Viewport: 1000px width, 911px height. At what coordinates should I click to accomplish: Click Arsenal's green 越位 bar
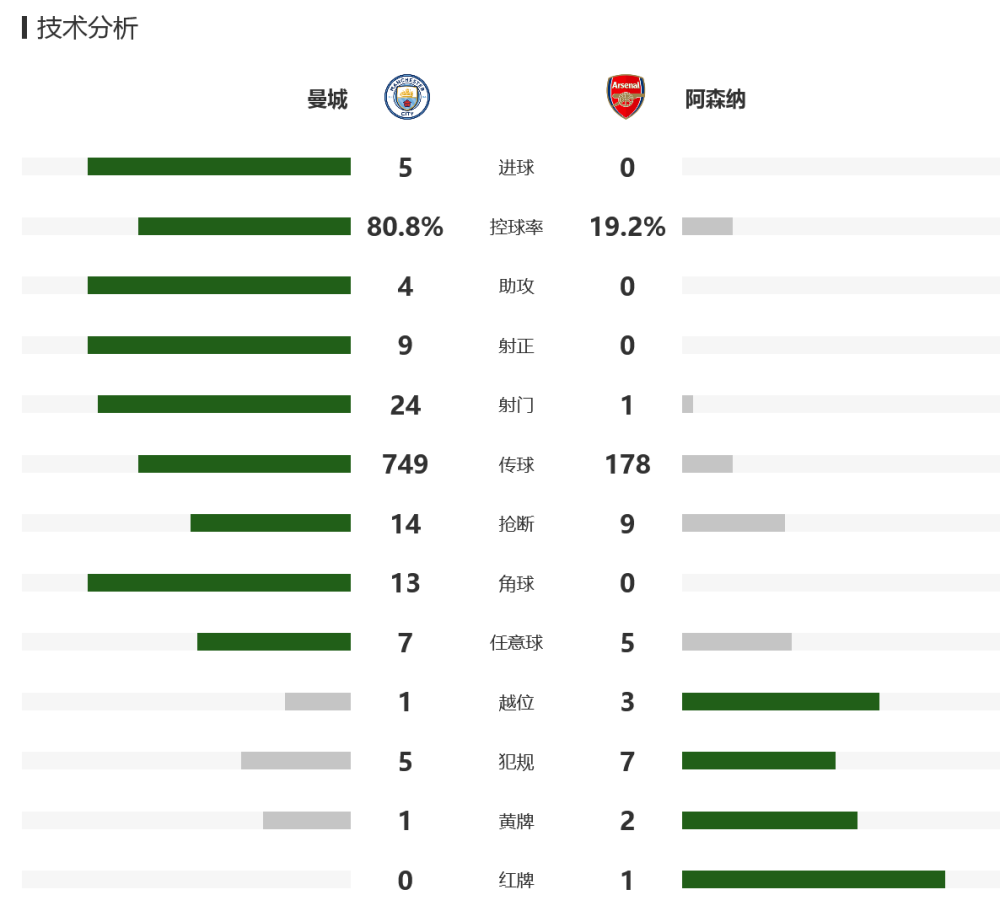(781, 702)
